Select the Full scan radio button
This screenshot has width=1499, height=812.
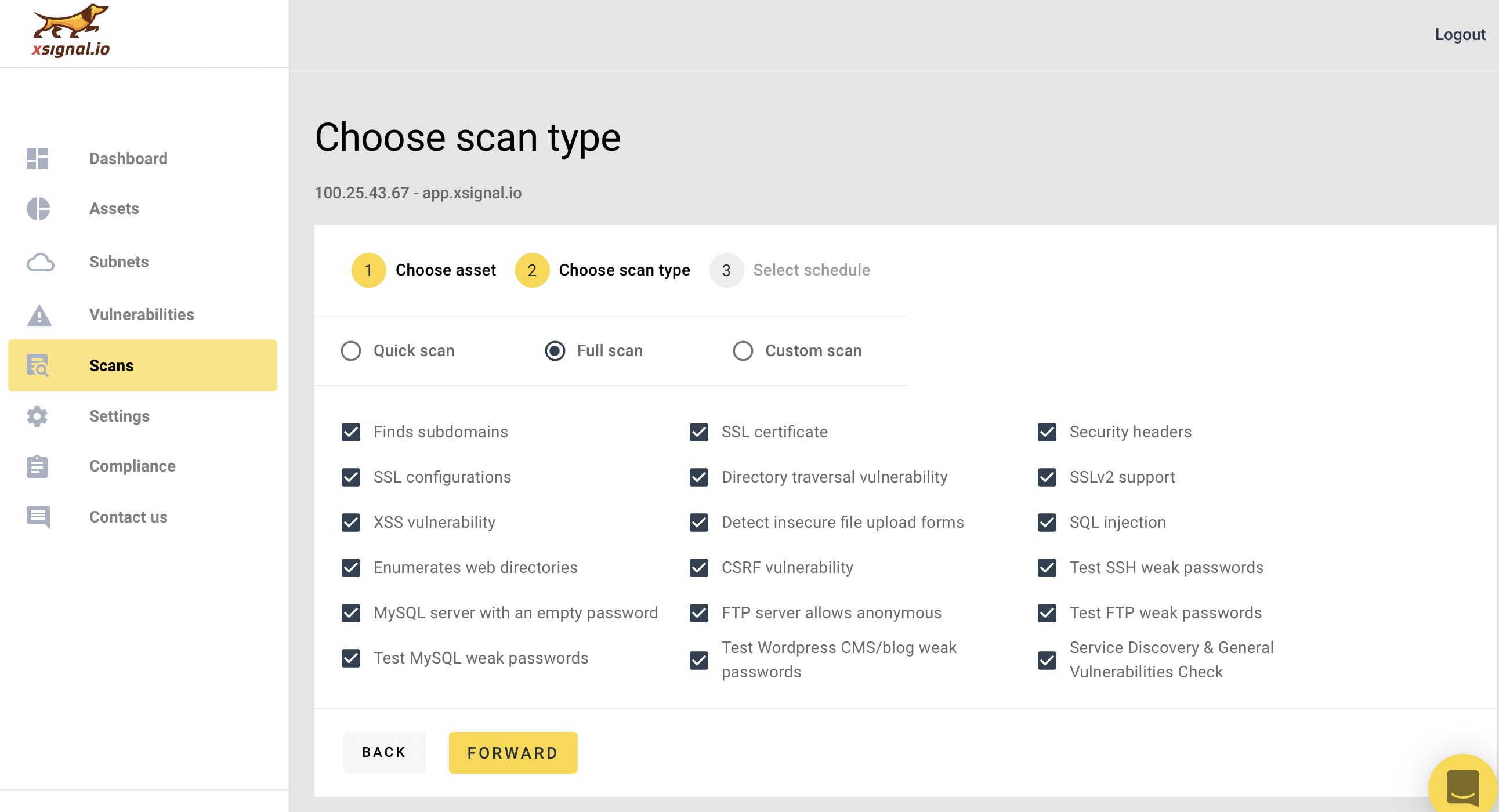point(555,351)
